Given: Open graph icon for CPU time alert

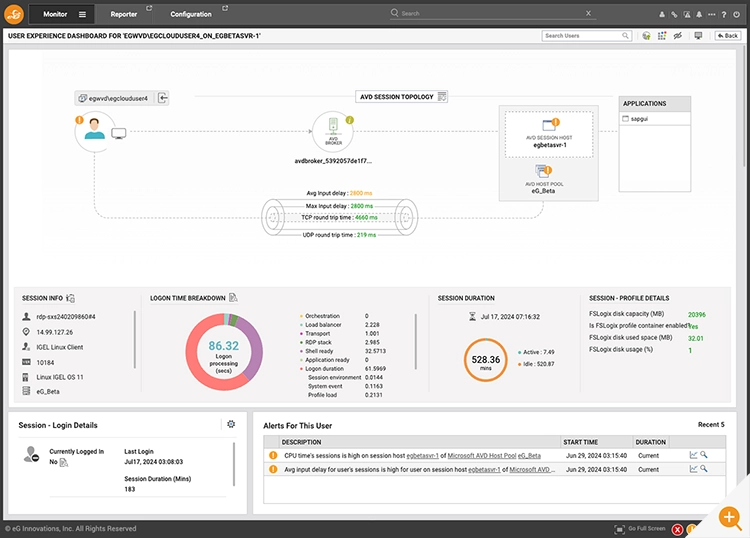Looking at the screenshot, I should 693,455.
